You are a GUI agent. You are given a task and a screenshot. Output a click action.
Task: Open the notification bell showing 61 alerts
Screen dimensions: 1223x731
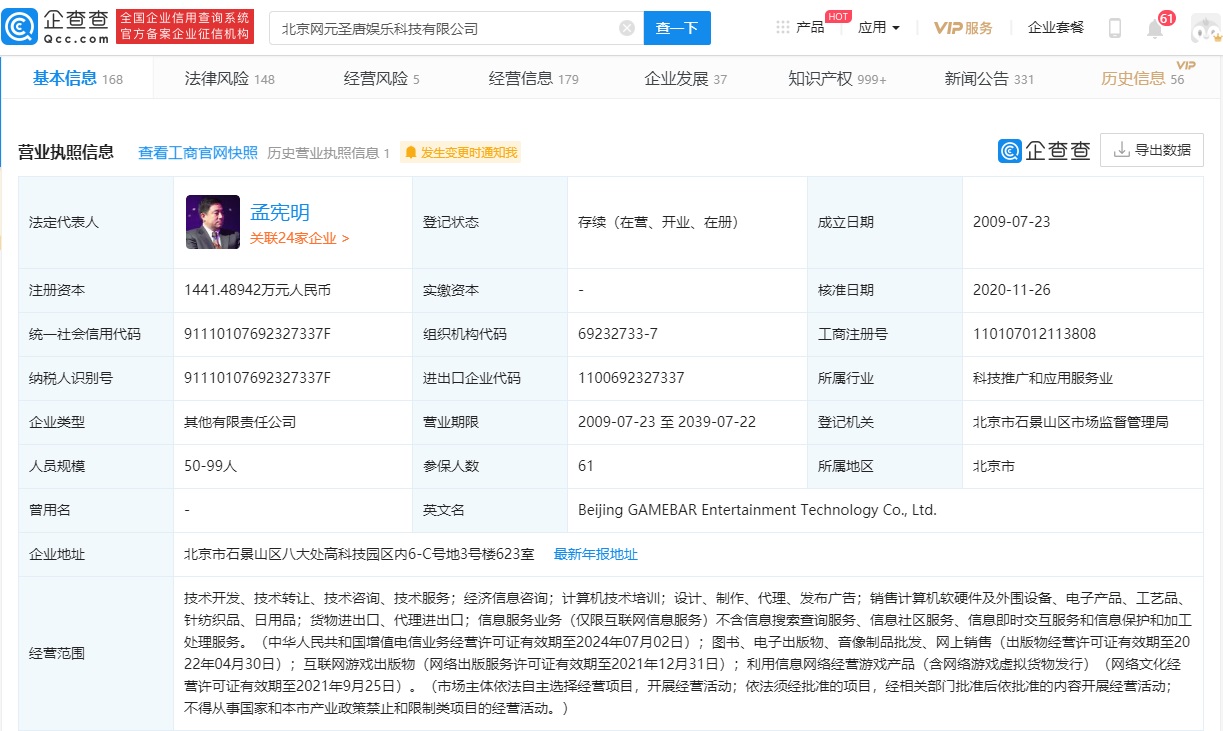click(x=1155, y=30)
